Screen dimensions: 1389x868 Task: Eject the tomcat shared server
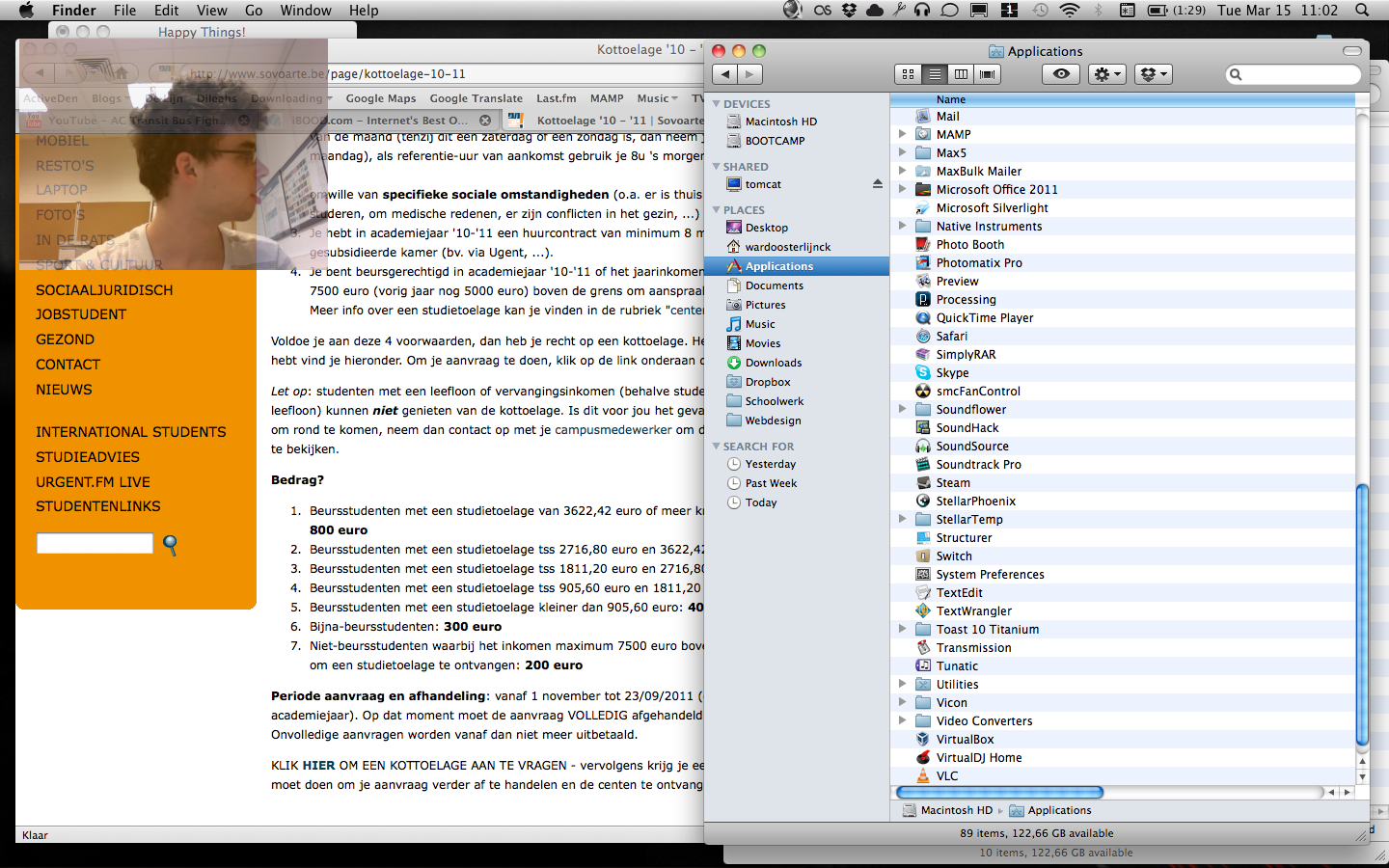877,184
